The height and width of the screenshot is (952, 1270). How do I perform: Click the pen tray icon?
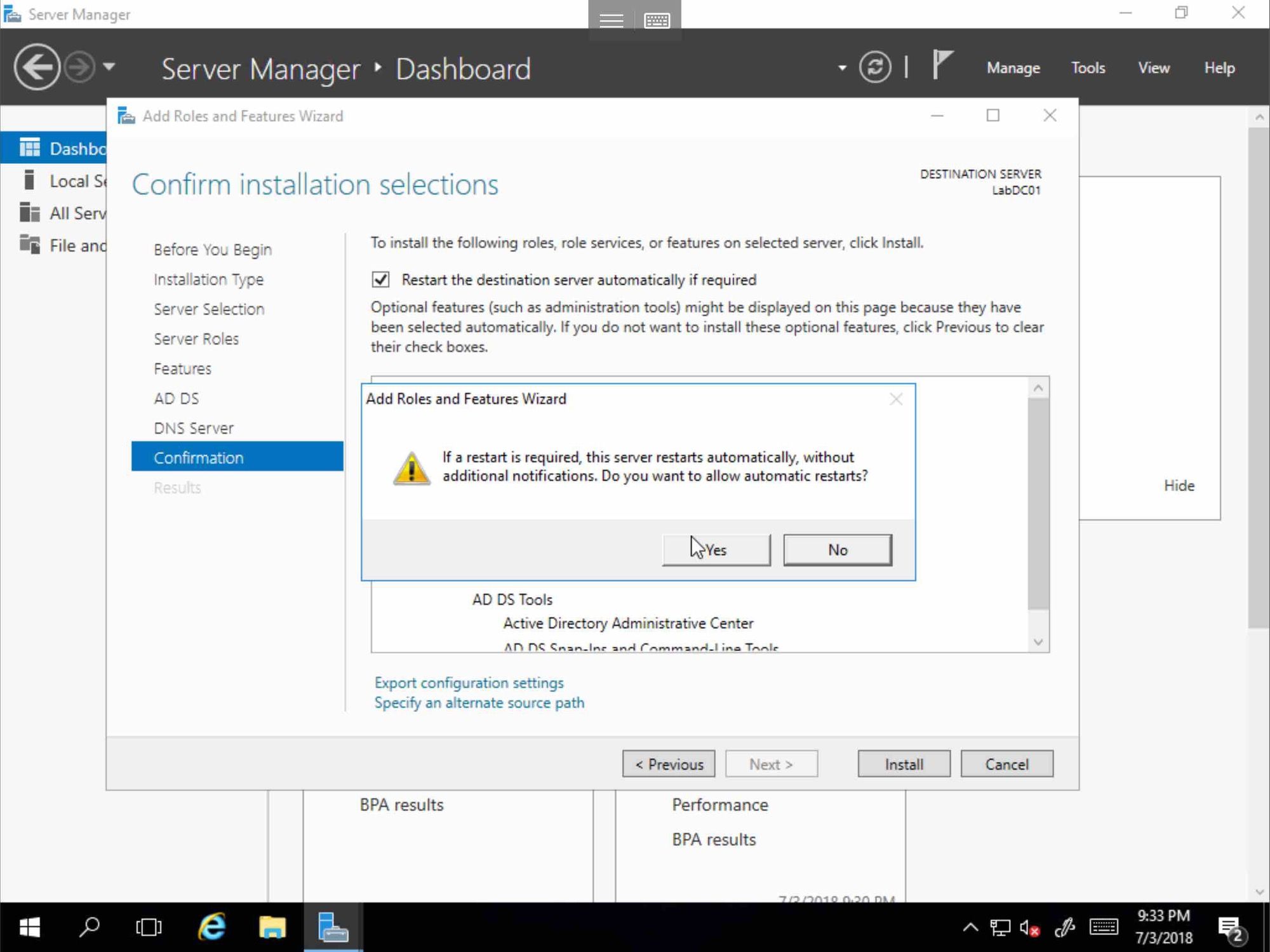point(1064,928)
